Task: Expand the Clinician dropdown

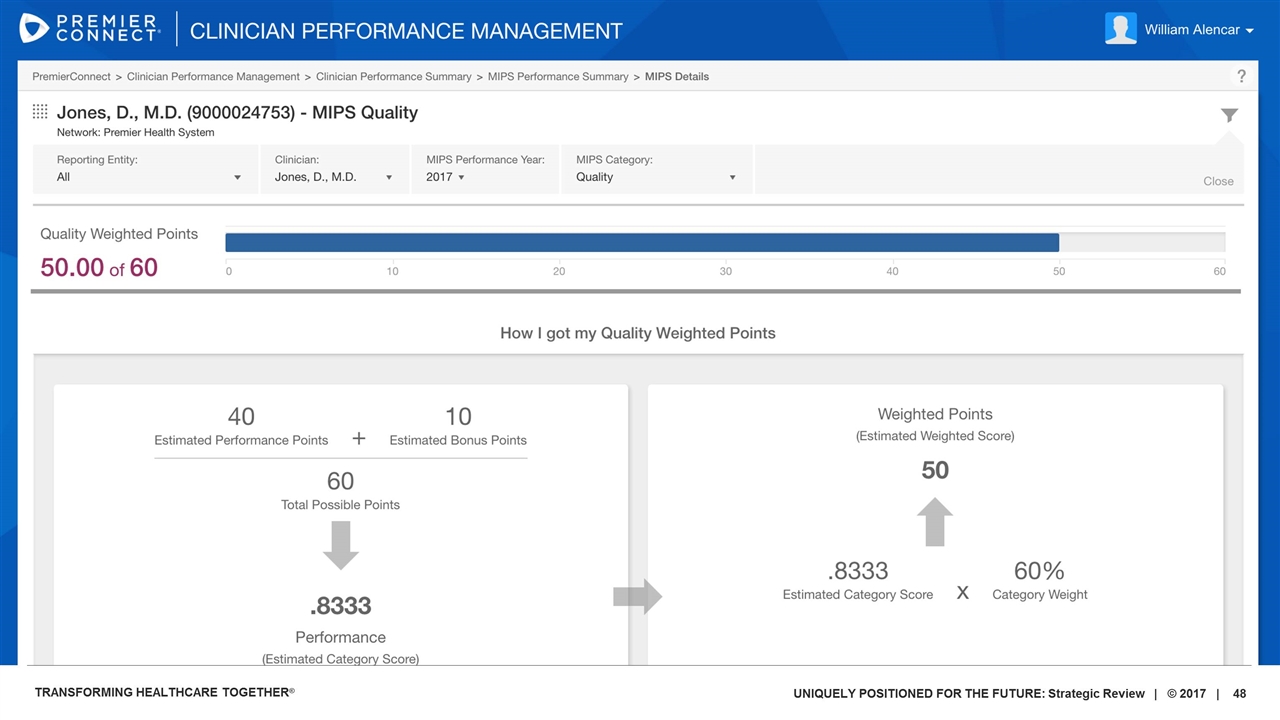Action: 334,169
